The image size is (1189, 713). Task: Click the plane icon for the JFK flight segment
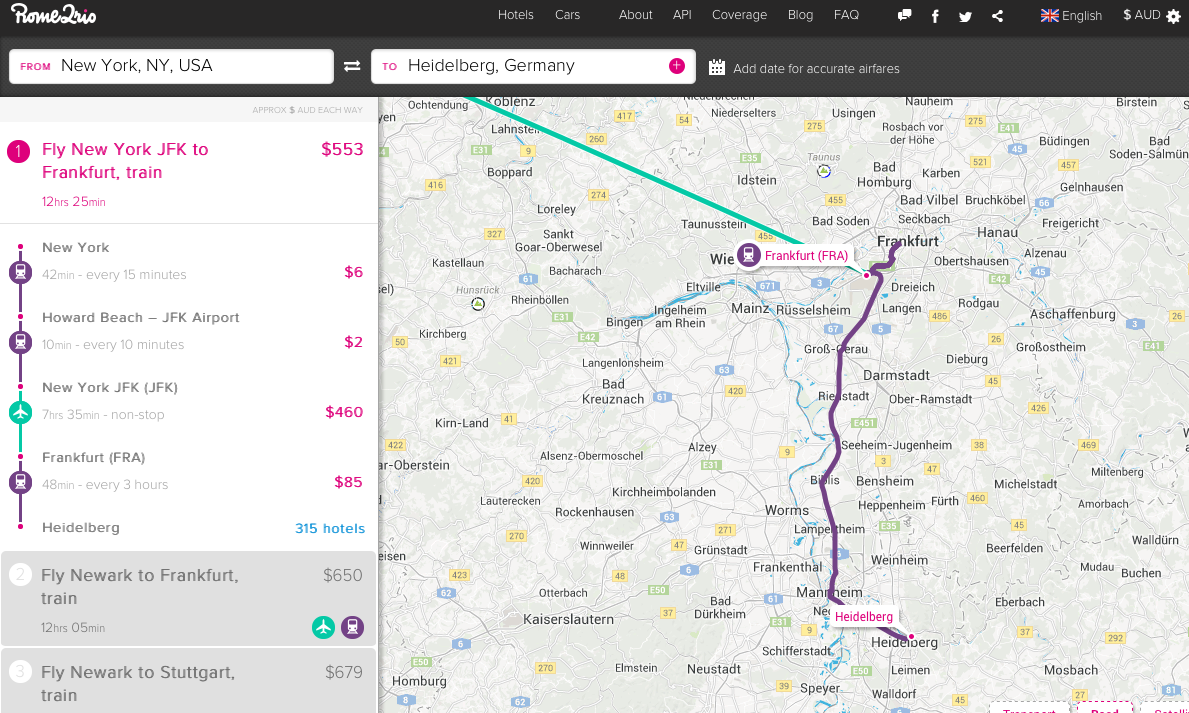[20, 412]
